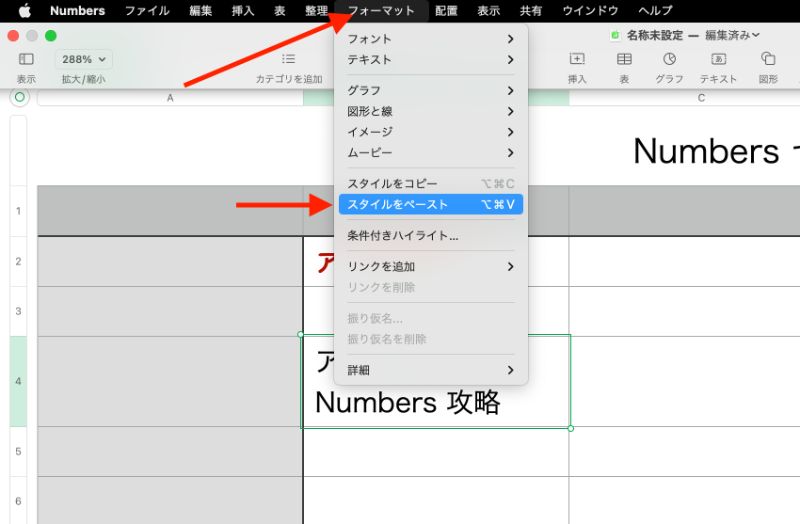Open the ファイル menu
The width and height of the screenshot is (800, 524).
coord(147,10)
